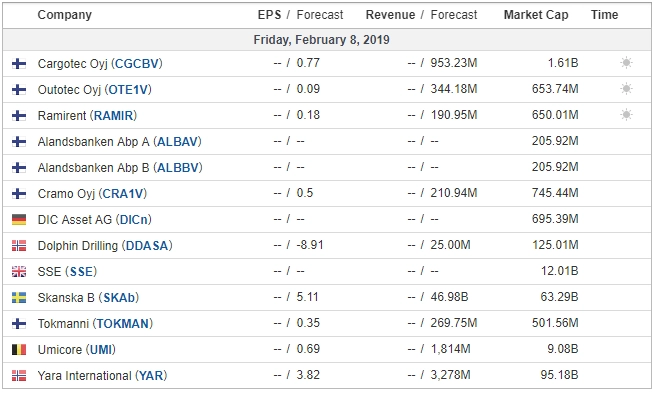Viewport: 656px width, 394px height.
Task: Open the OTE1V ticker link
Action: point(128,90)
